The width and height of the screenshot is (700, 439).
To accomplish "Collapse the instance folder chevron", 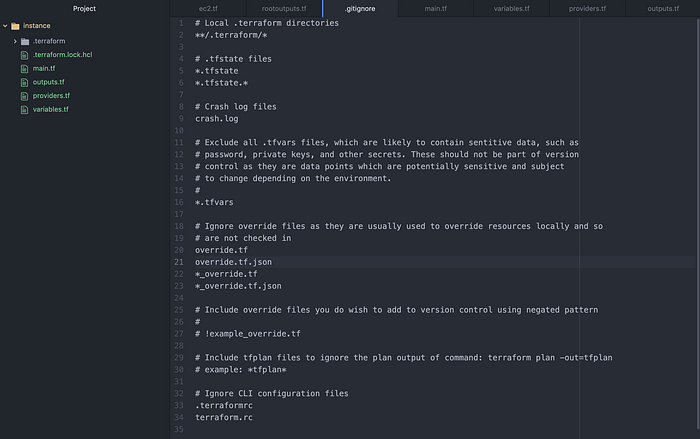I will coord(5,26).
